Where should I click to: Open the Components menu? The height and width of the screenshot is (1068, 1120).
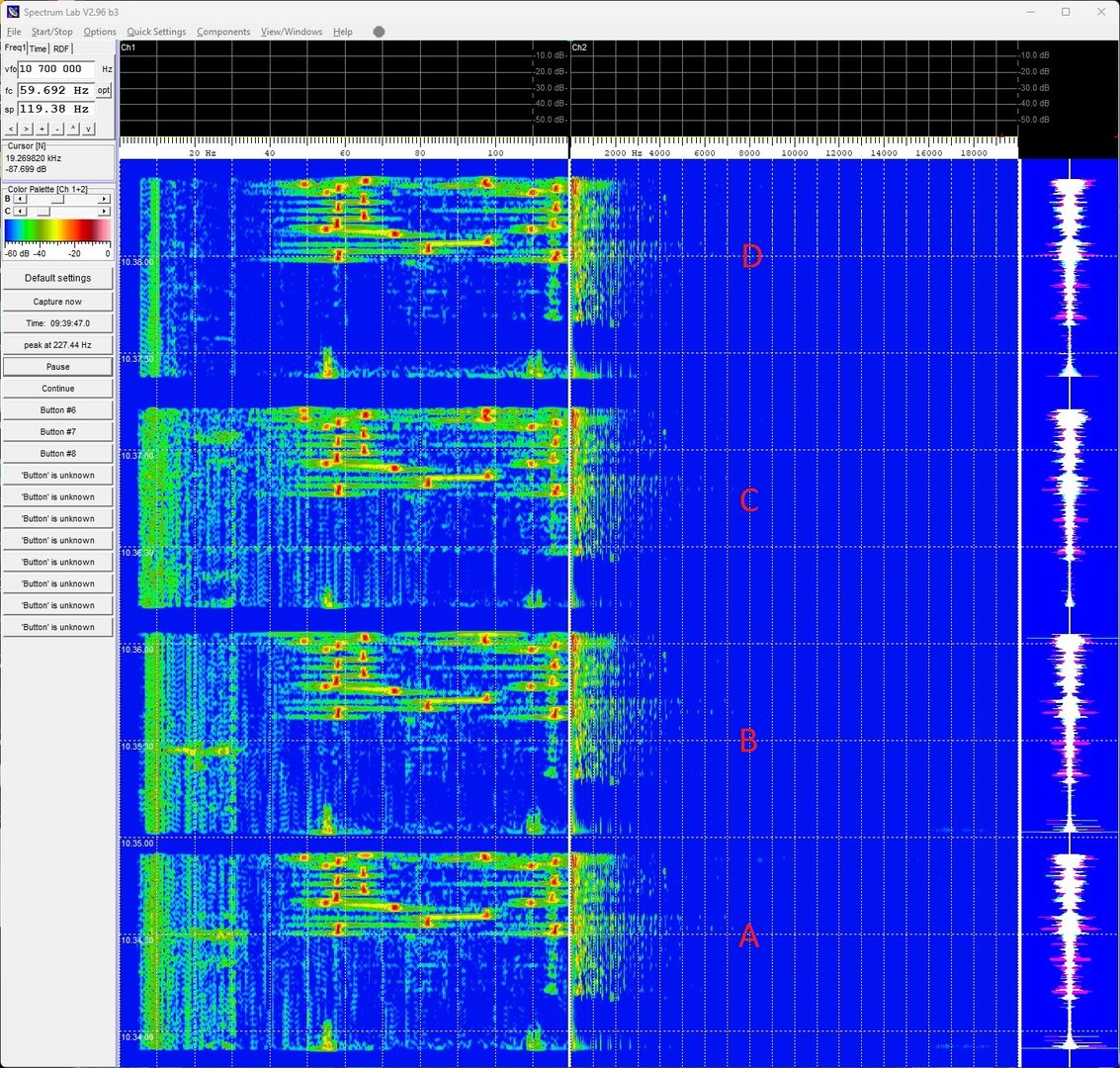[x=223, y=32]
